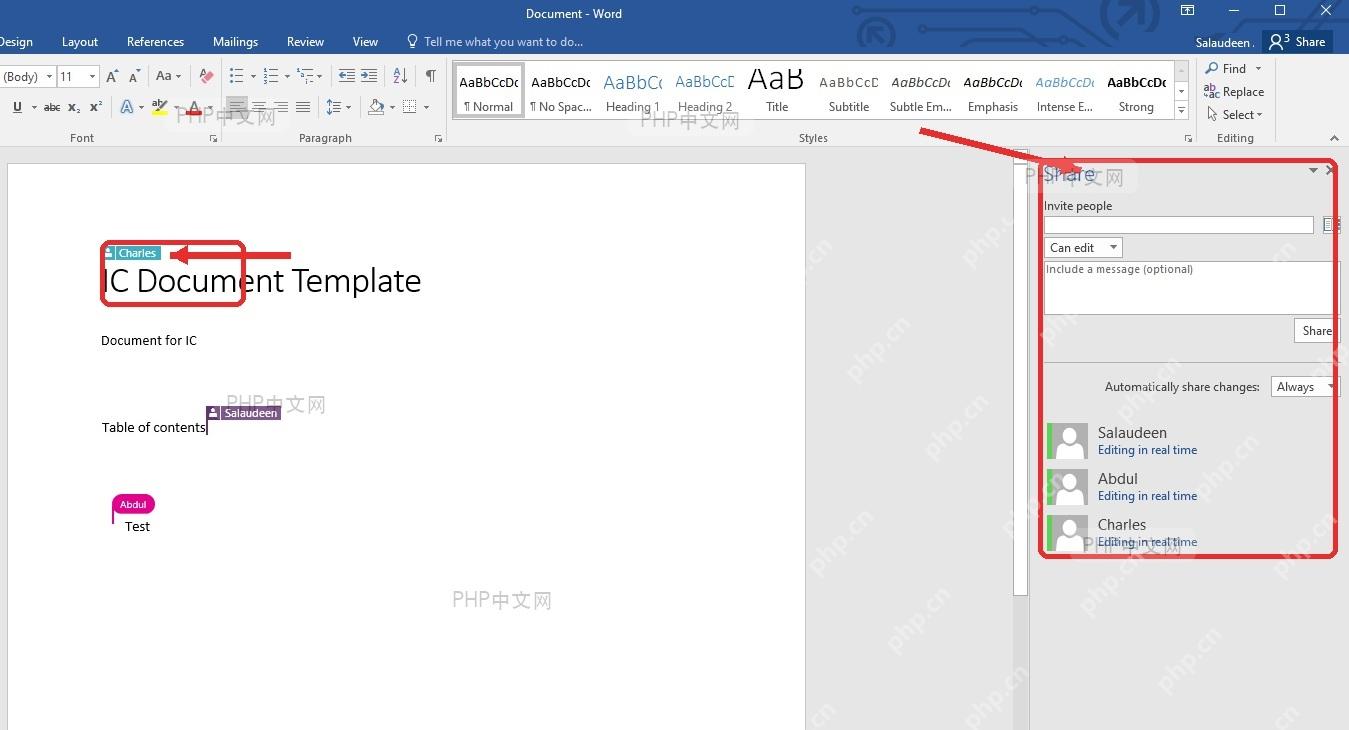Click the Invite people input field

[x=1179, y=225]
